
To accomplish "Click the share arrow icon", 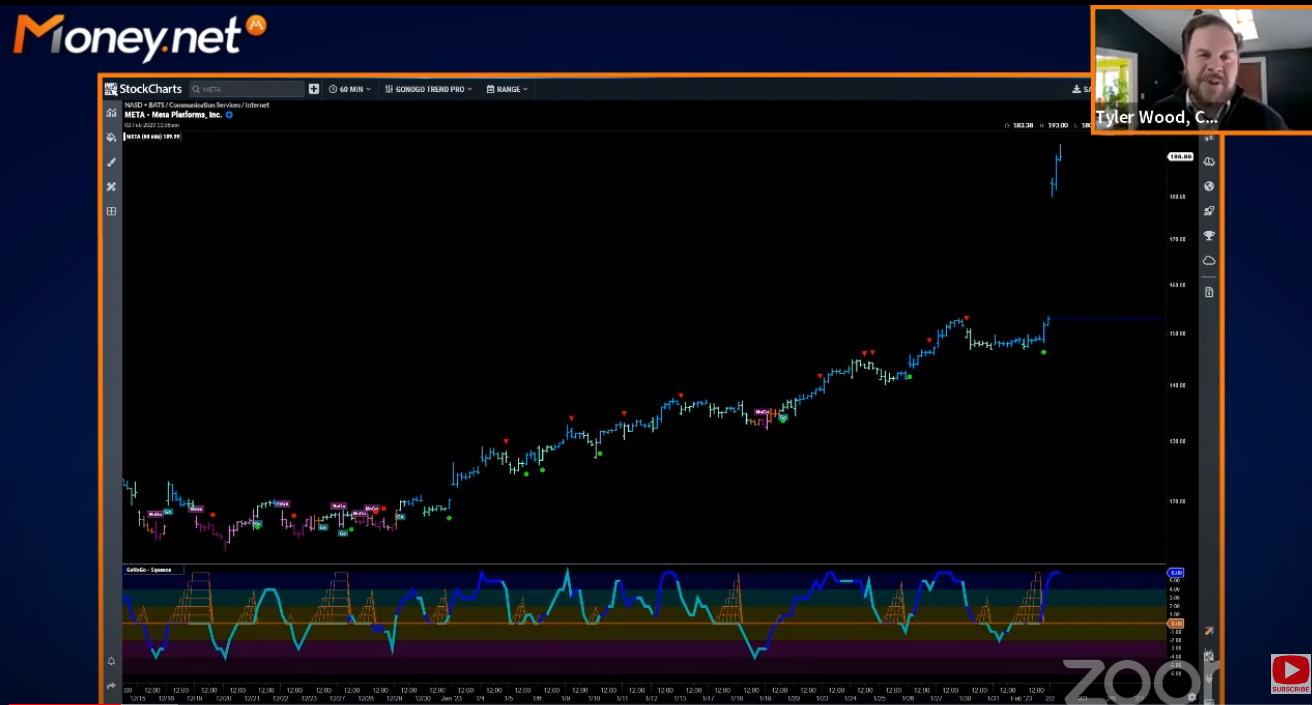I will [111, 686].
